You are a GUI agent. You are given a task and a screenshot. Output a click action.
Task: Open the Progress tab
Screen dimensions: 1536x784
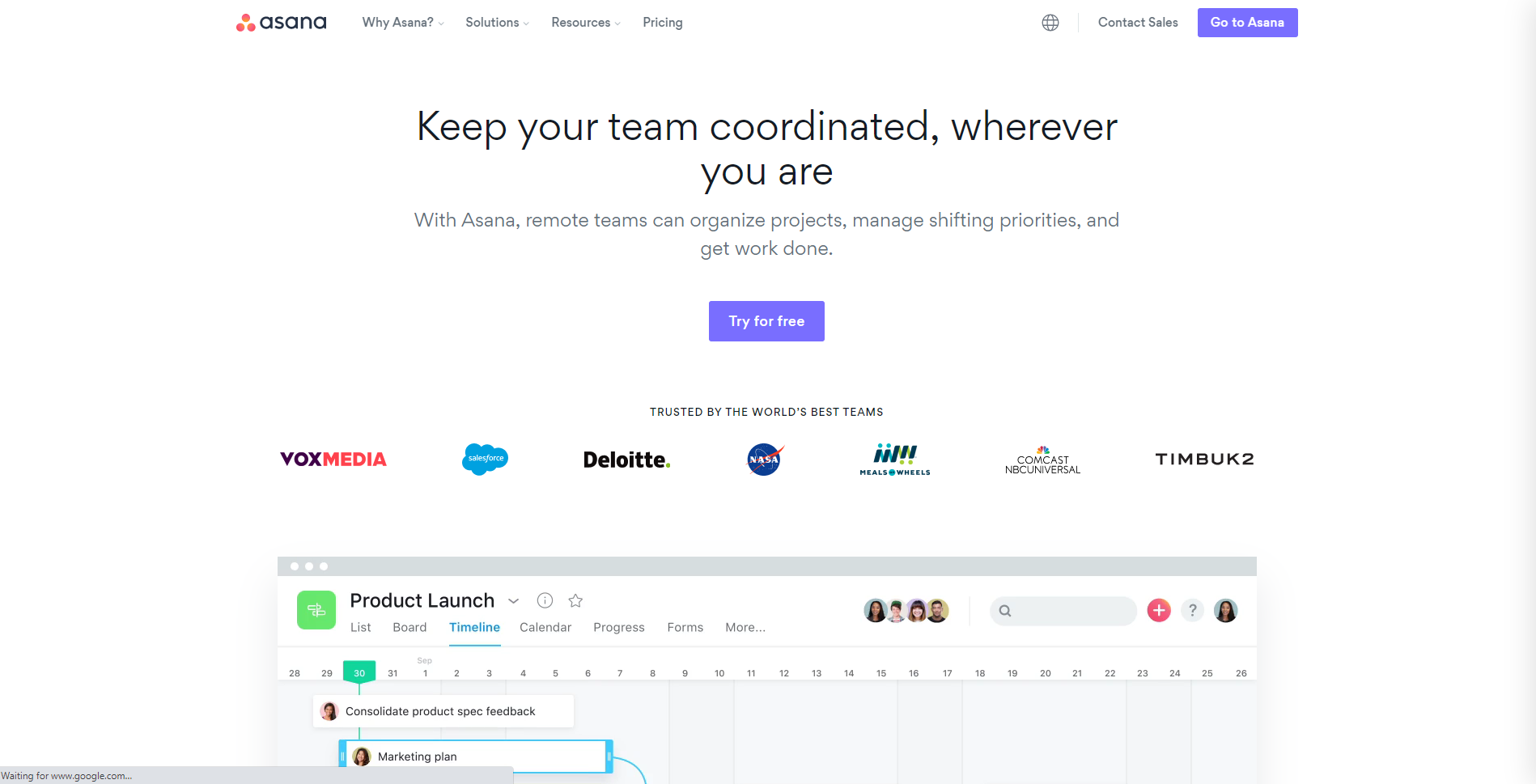click(619, 627)
